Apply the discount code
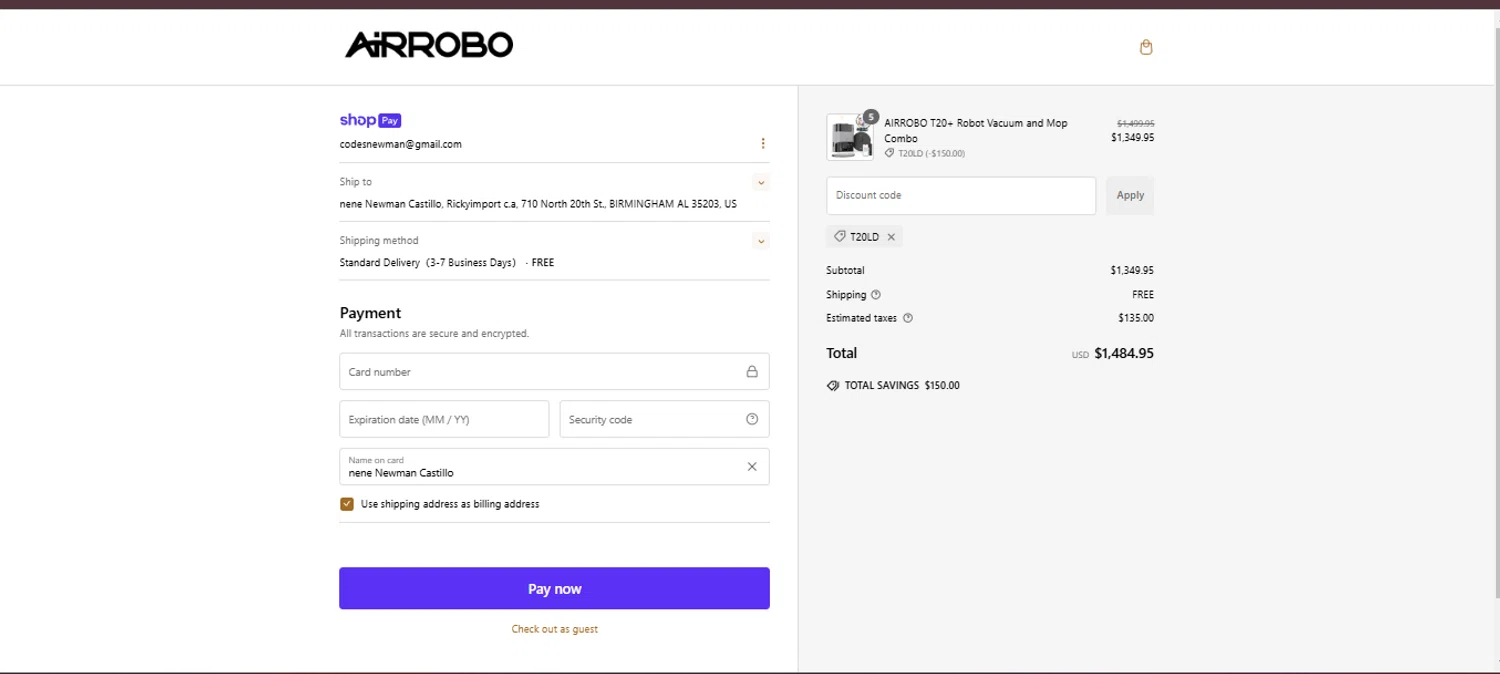 tap(1130, 195)
